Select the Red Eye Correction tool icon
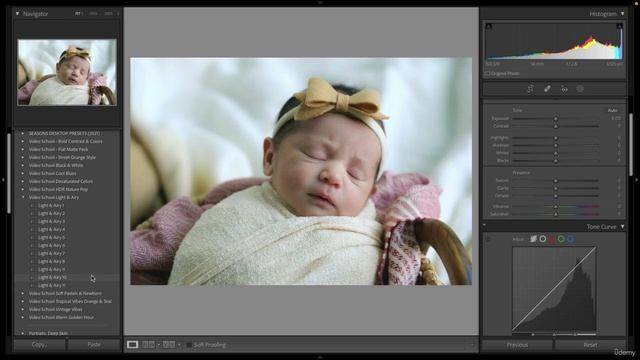This screenshot has height=360, width=640. (x=564, y=89)
